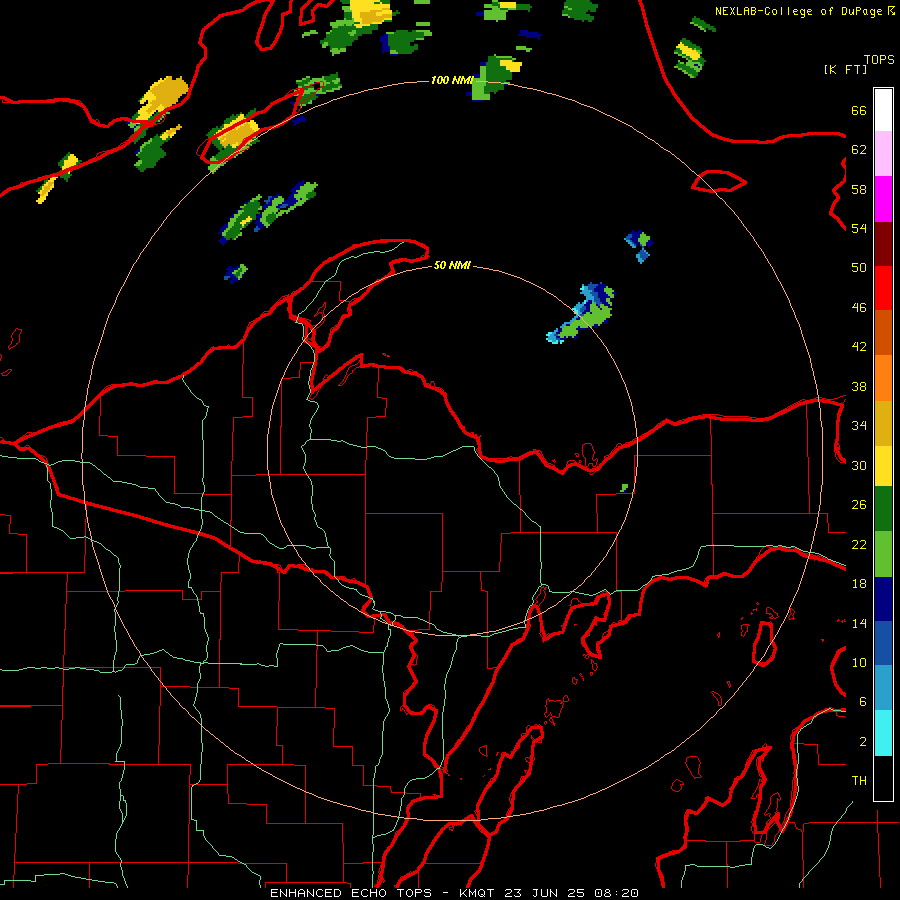
Task: Select the gold legend swatch
Action: (883, 423)
